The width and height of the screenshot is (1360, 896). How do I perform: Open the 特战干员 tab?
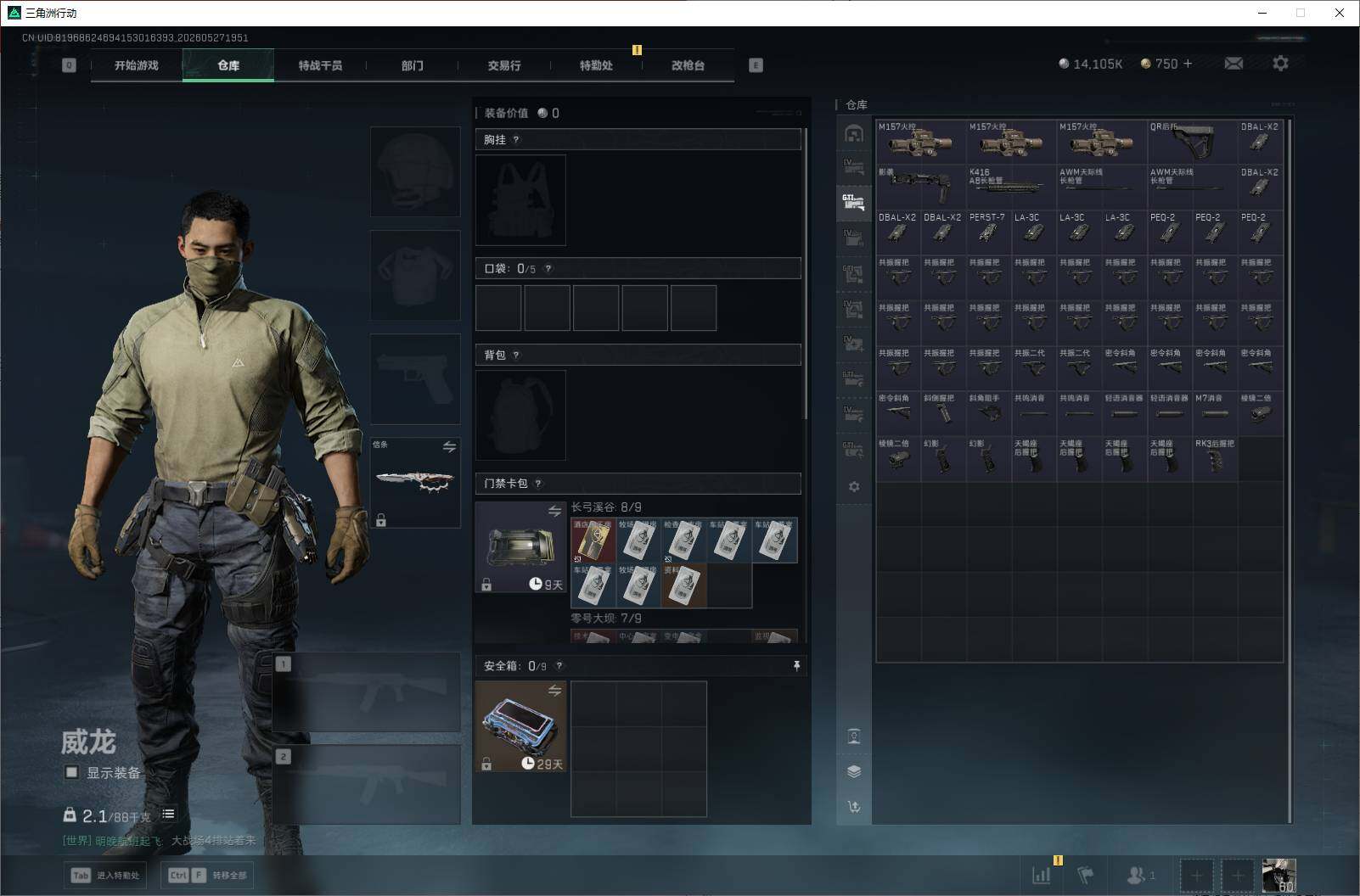tap(320, 65)
